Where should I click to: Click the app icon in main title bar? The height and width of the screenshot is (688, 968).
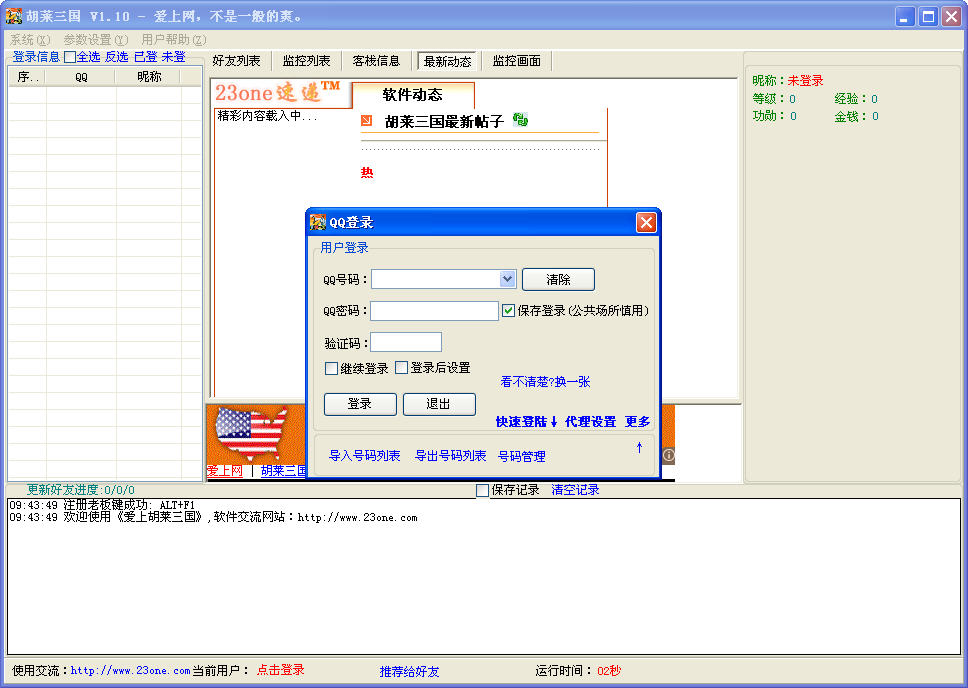point(14,16)
